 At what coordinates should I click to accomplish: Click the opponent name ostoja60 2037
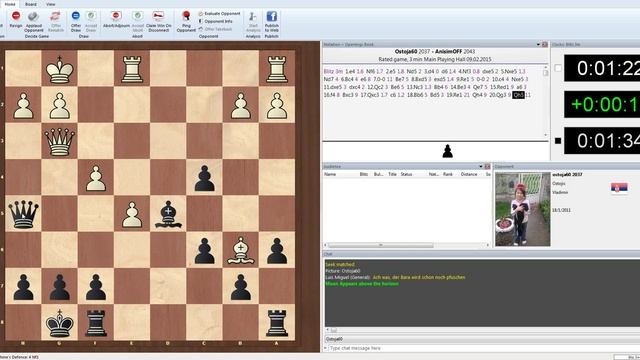click(567, 174)
